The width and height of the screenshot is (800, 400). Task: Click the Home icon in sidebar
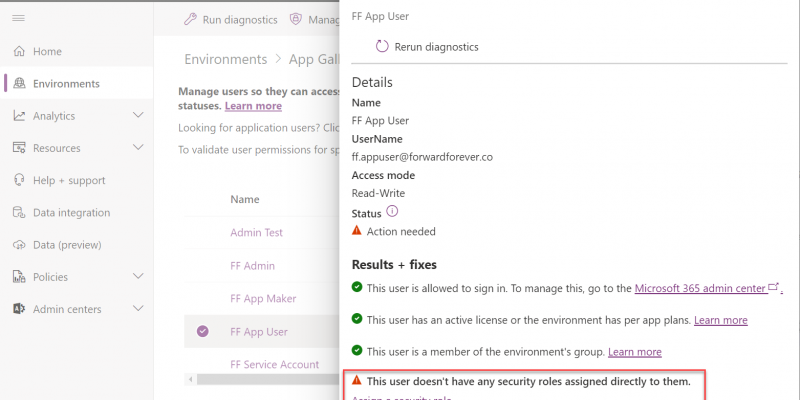click(19, 51)
